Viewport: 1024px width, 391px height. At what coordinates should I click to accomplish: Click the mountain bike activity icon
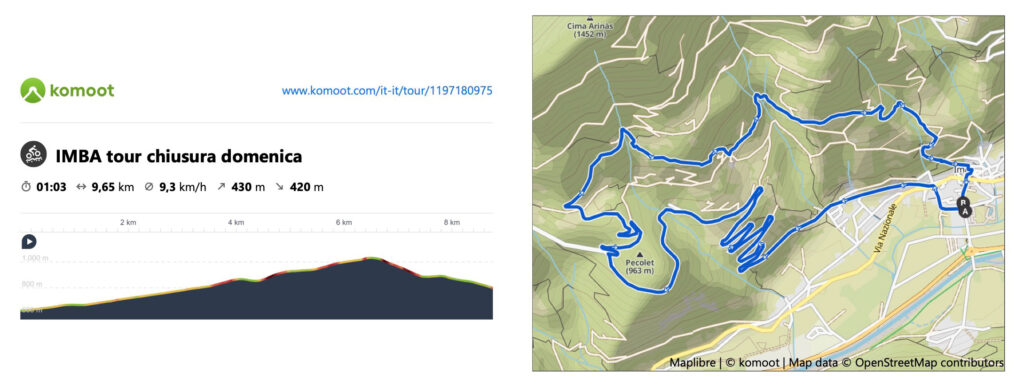[33, 155]
